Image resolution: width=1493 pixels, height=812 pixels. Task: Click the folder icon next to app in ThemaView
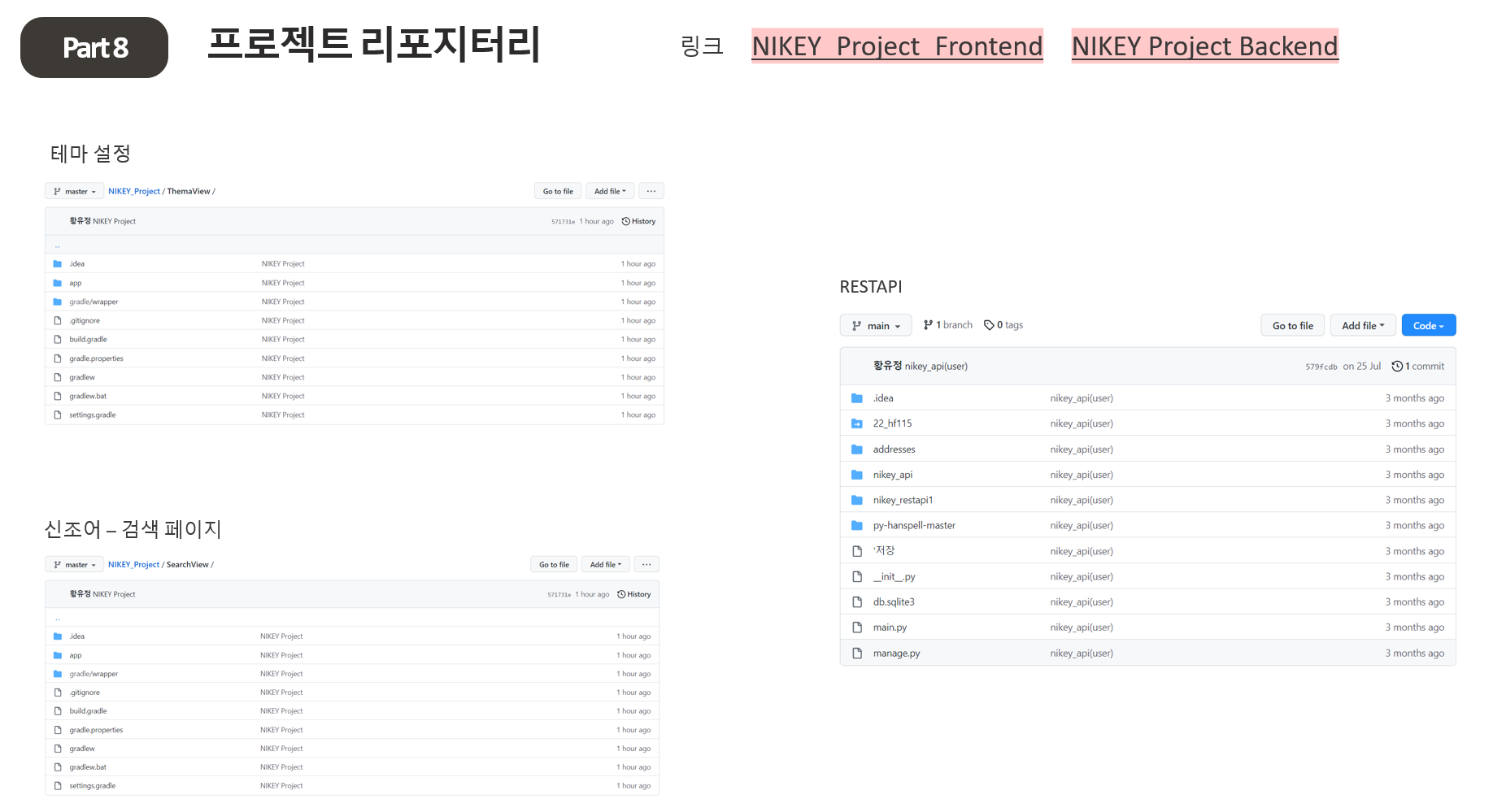(57, 282)
